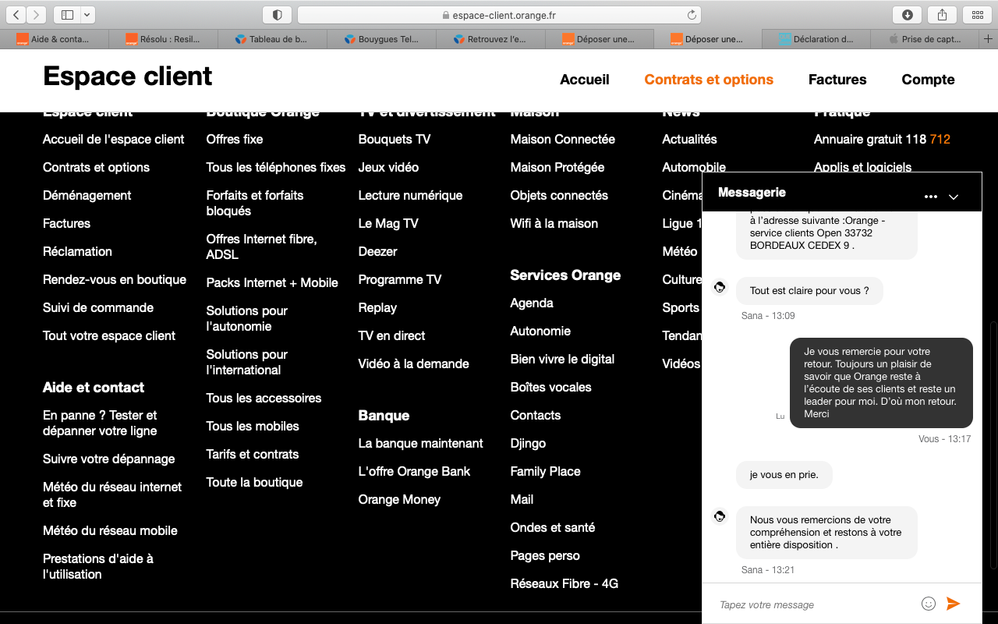Click the privacy shield icon
Screen dimensions: 998x624
pyautogui.click(x=277, y=15)
